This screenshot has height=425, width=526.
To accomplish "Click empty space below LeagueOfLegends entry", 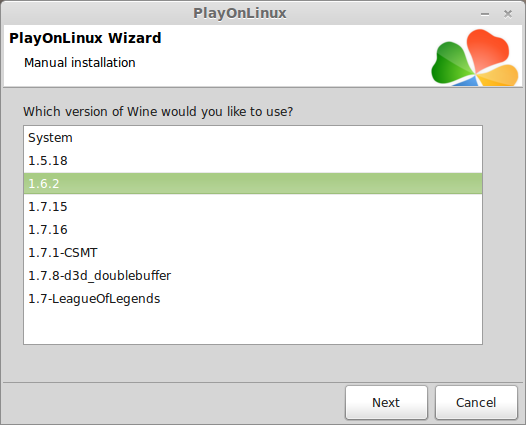I will click(253, 327).
